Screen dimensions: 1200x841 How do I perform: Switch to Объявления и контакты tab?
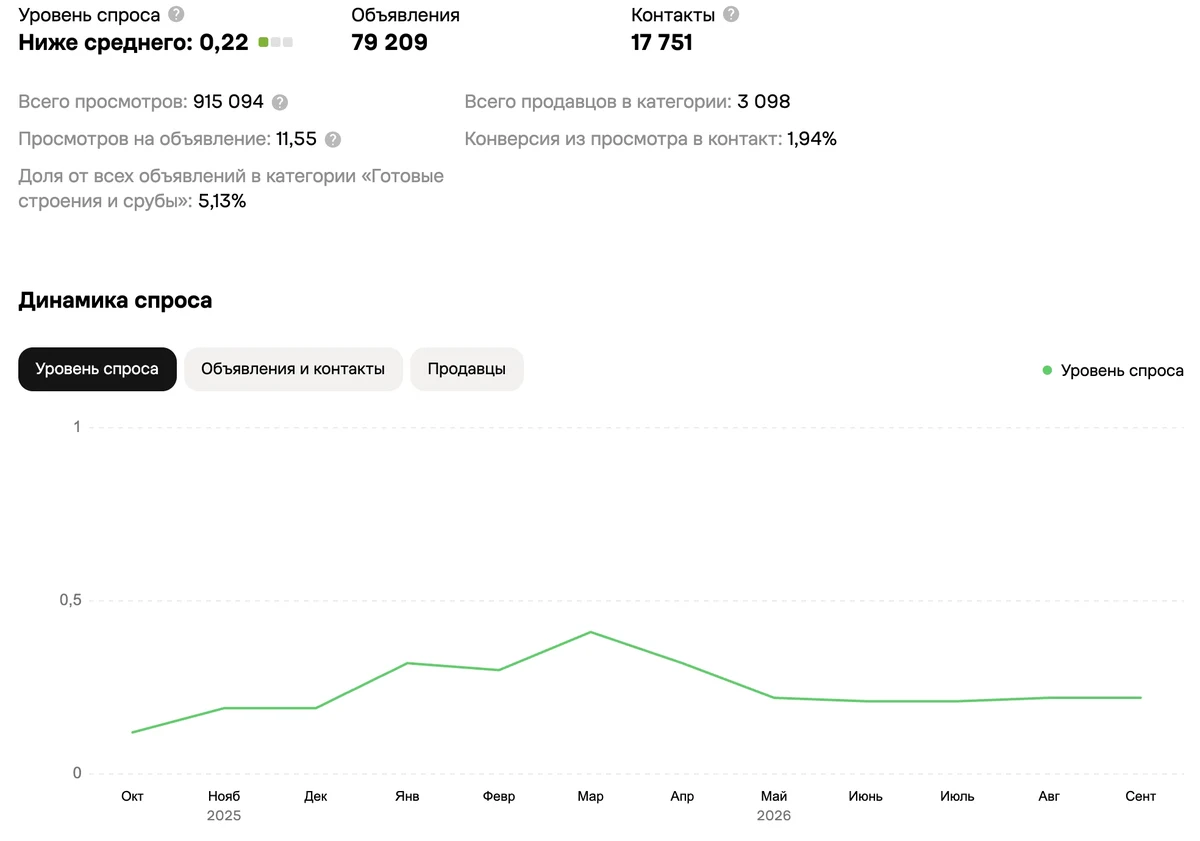(x=293, y=369)
